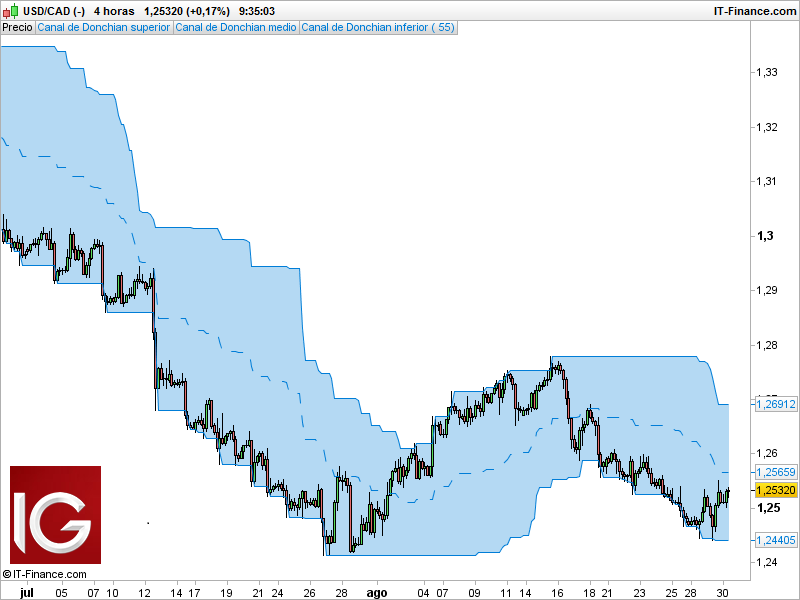Click the 1,25 price axis label

click(768, 508)
